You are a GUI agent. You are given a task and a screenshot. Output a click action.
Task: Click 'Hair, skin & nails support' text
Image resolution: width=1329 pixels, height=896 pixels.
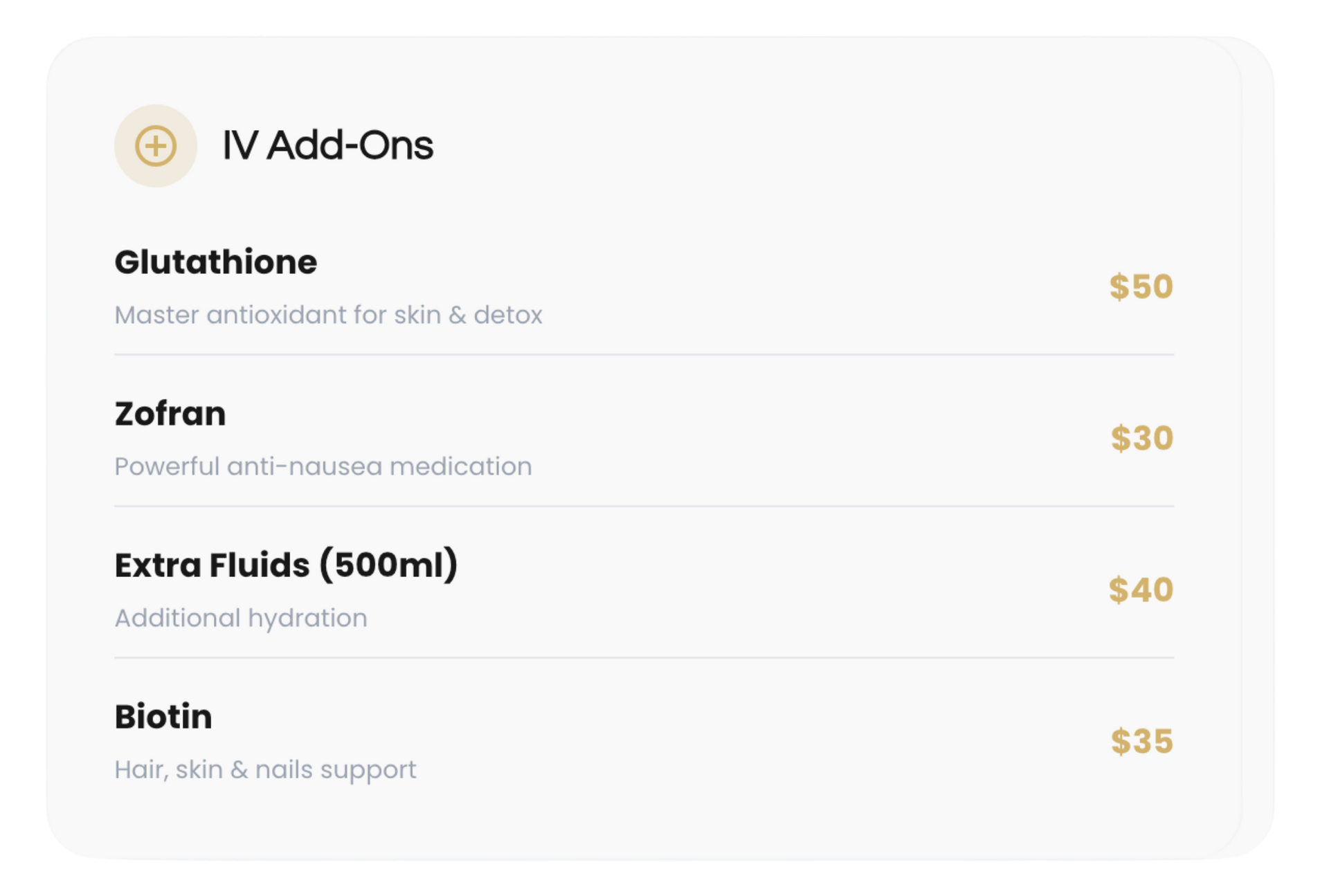coord(265,769)
